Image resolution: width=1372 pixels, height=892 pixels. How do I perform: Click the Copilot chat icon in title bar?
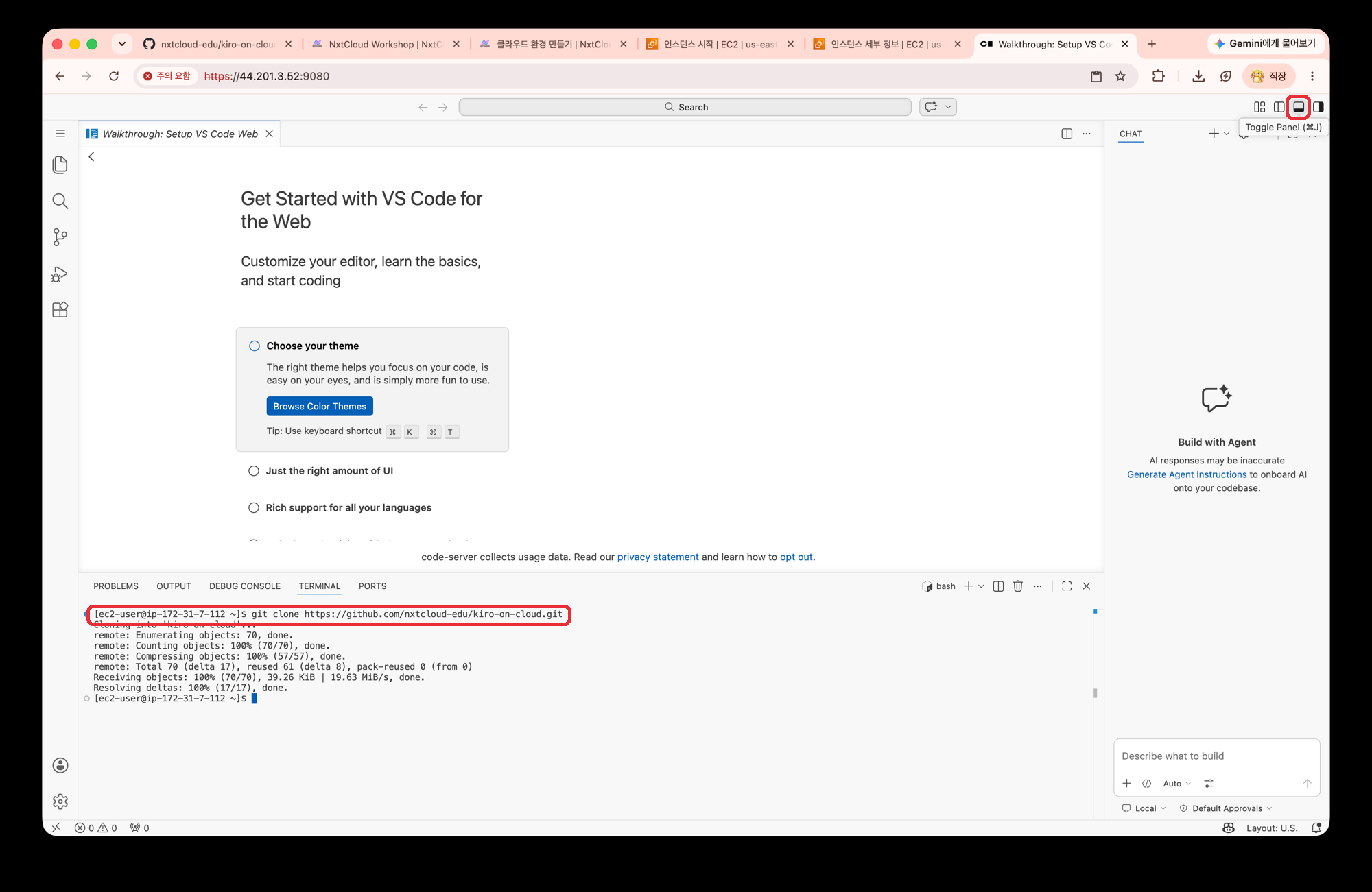tap(931, 107)
